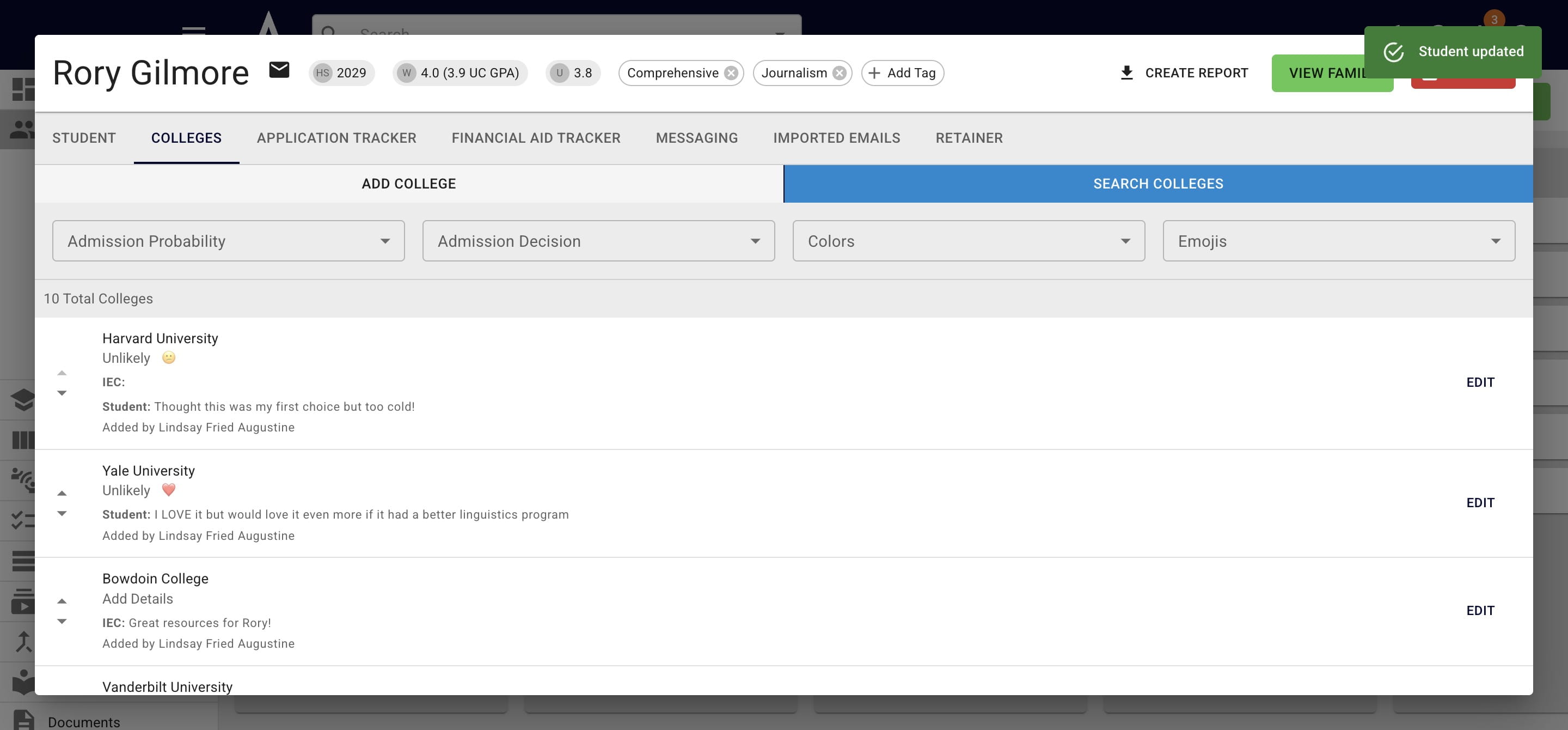Click Add Details under Bowdoin College

138,599
